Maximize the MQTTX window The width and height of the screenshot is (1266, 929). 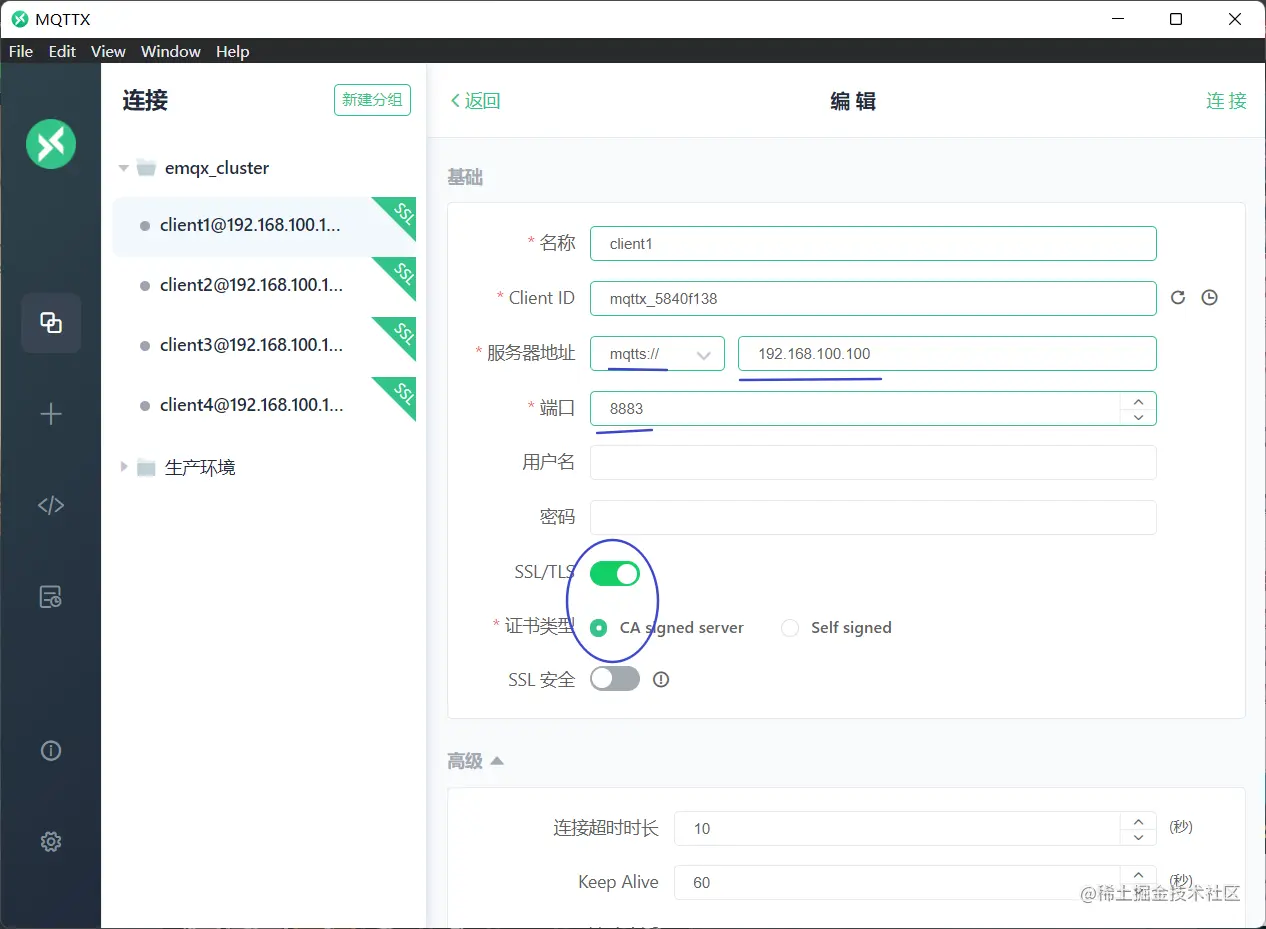(x=1176, y=19)
